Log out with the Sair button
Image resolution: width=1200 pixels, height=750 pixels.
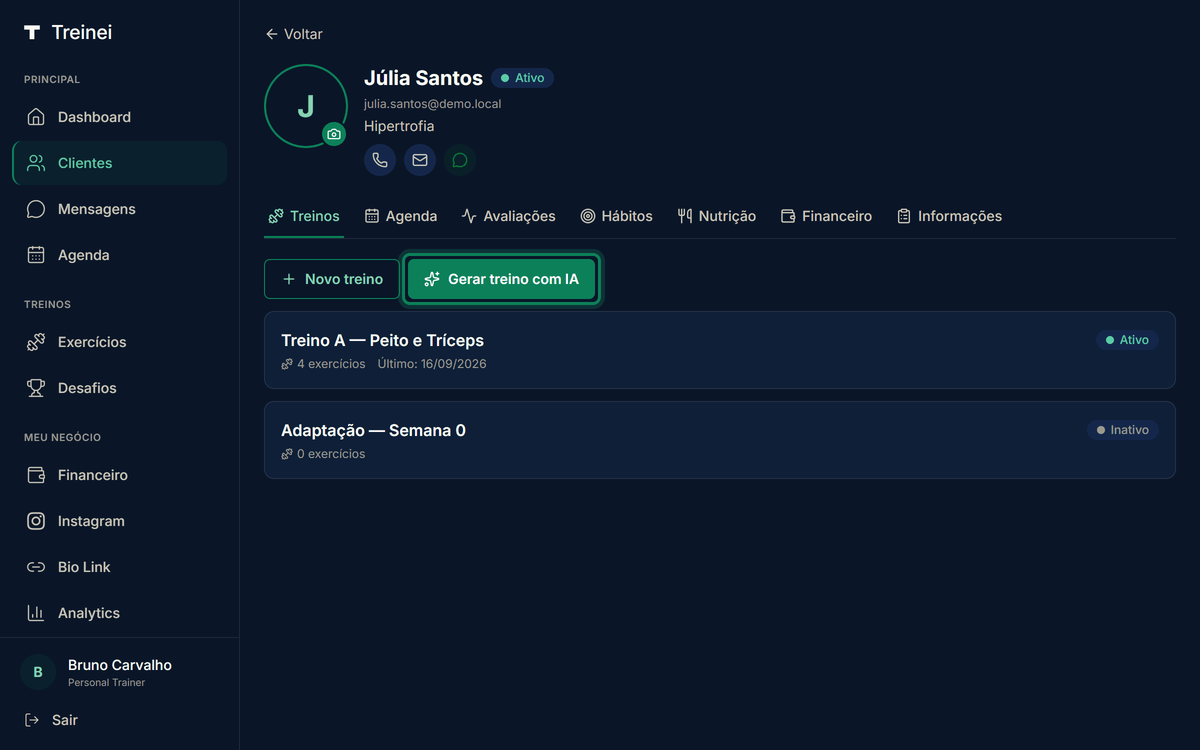[51, 720]
